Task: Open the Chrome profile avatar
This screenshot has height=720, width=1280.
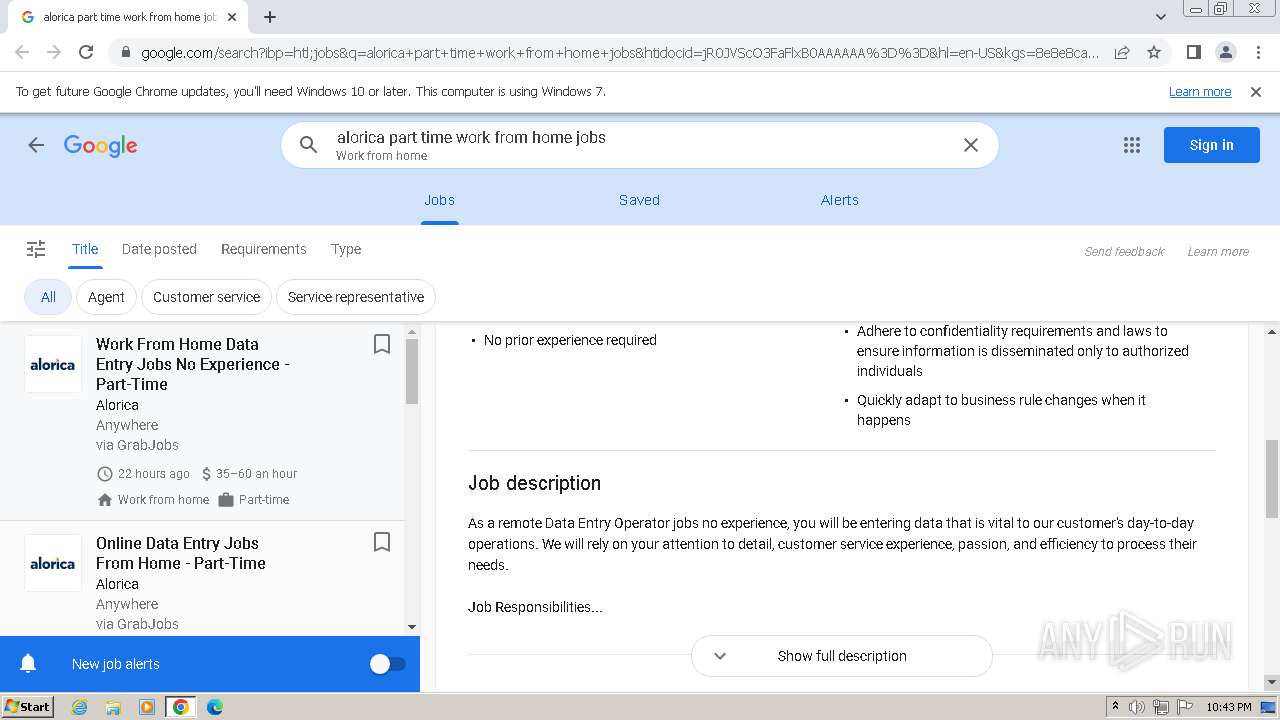Action: click(x=1225, y=52)
